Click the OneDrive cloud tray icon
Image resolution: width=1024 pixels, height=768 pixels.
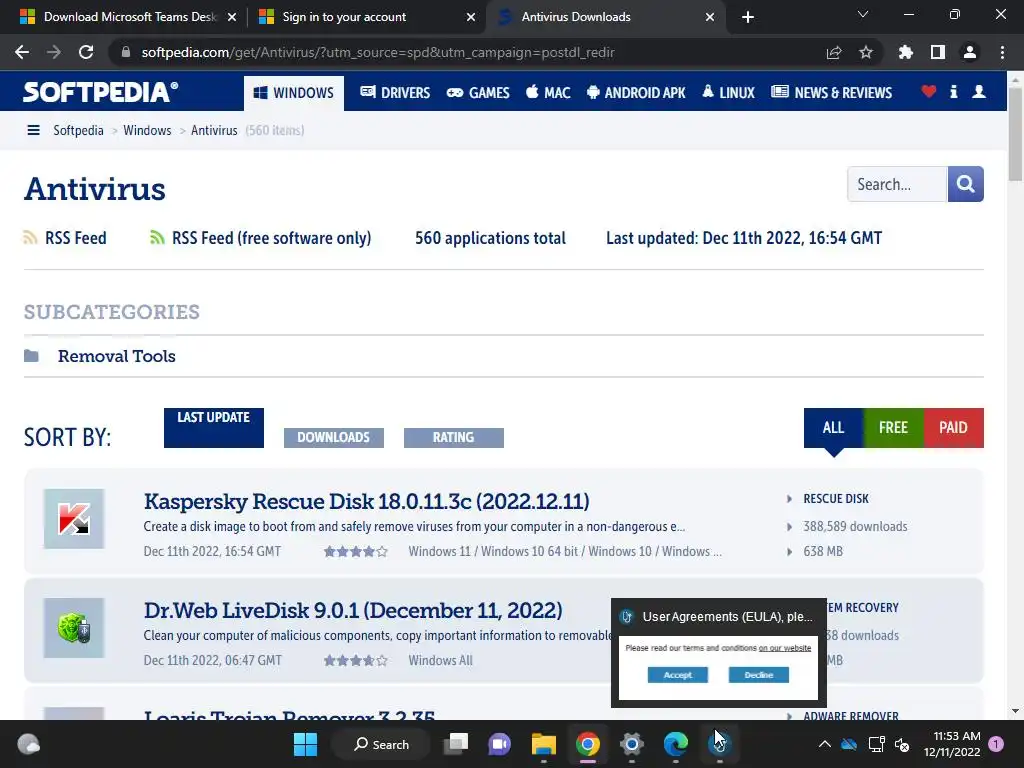point(849,744)
